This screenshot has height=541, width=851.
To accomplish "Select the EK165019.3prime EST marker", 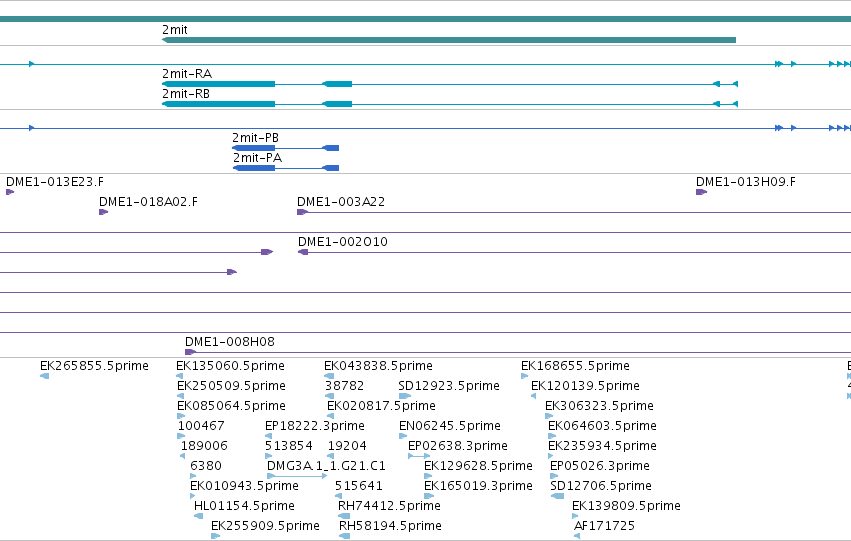I will pyautogui.click(x=429, y=497).
